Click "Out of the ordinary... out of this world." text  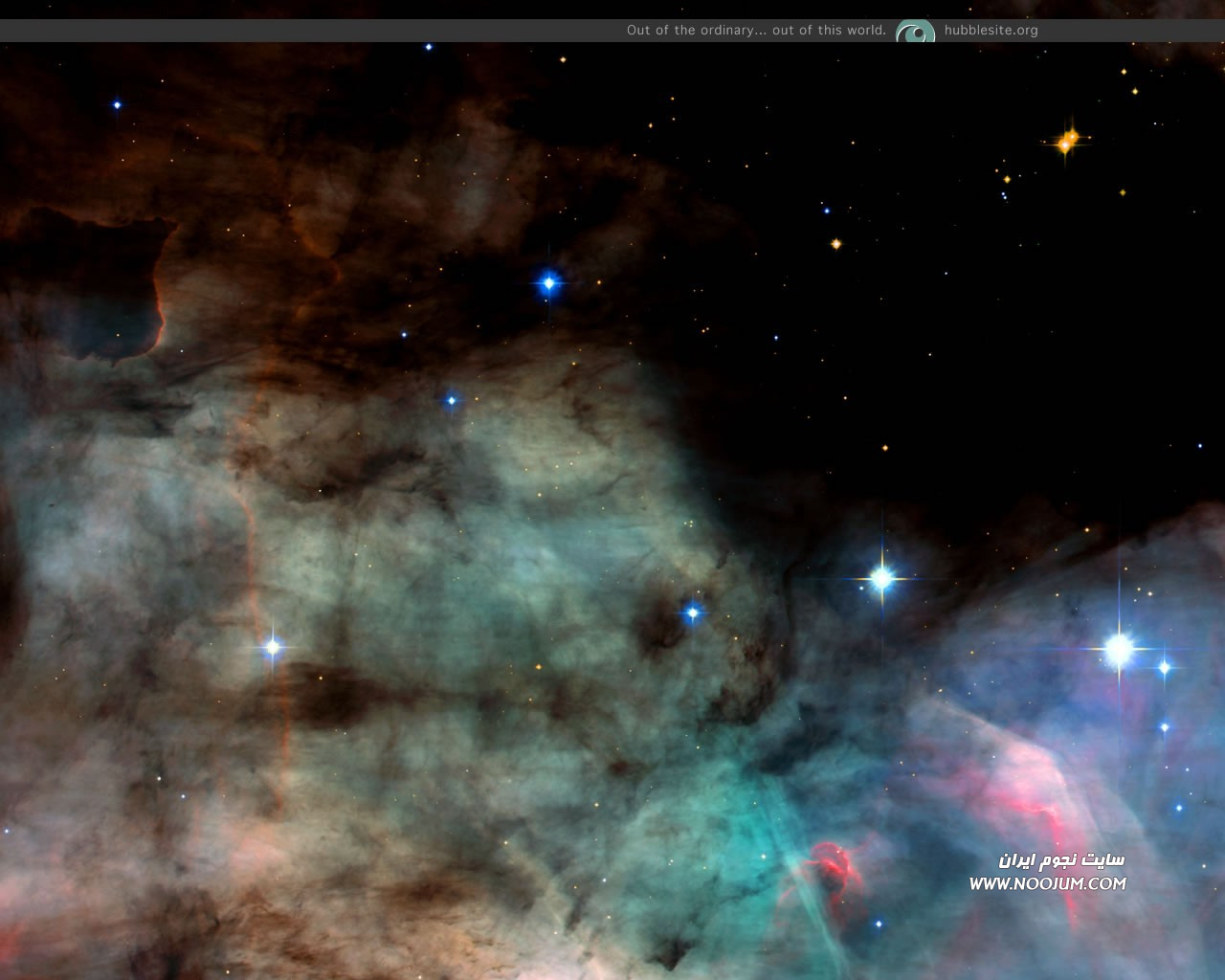[x=756, y=30]
